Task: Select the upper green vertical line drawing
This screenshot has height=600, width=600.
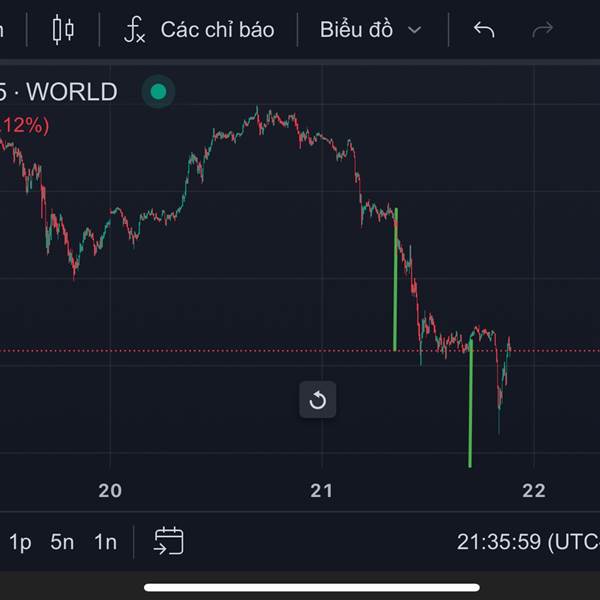Action: pyautogui.click(x=396, y=280)
